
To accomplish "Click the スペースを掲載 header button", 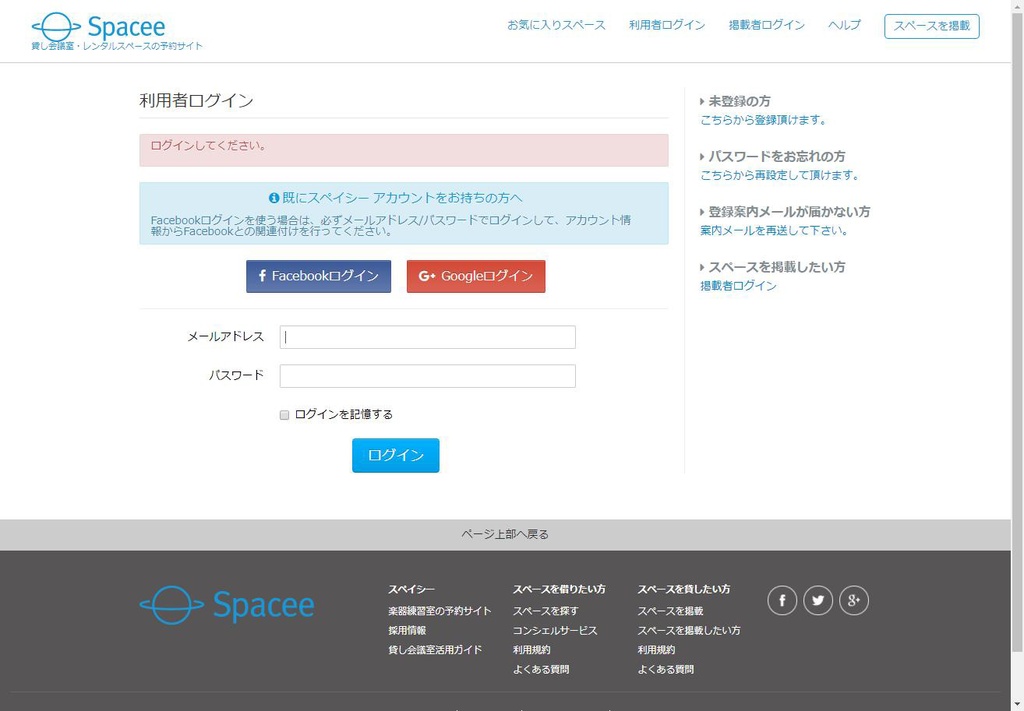I will tap(932, 26).
